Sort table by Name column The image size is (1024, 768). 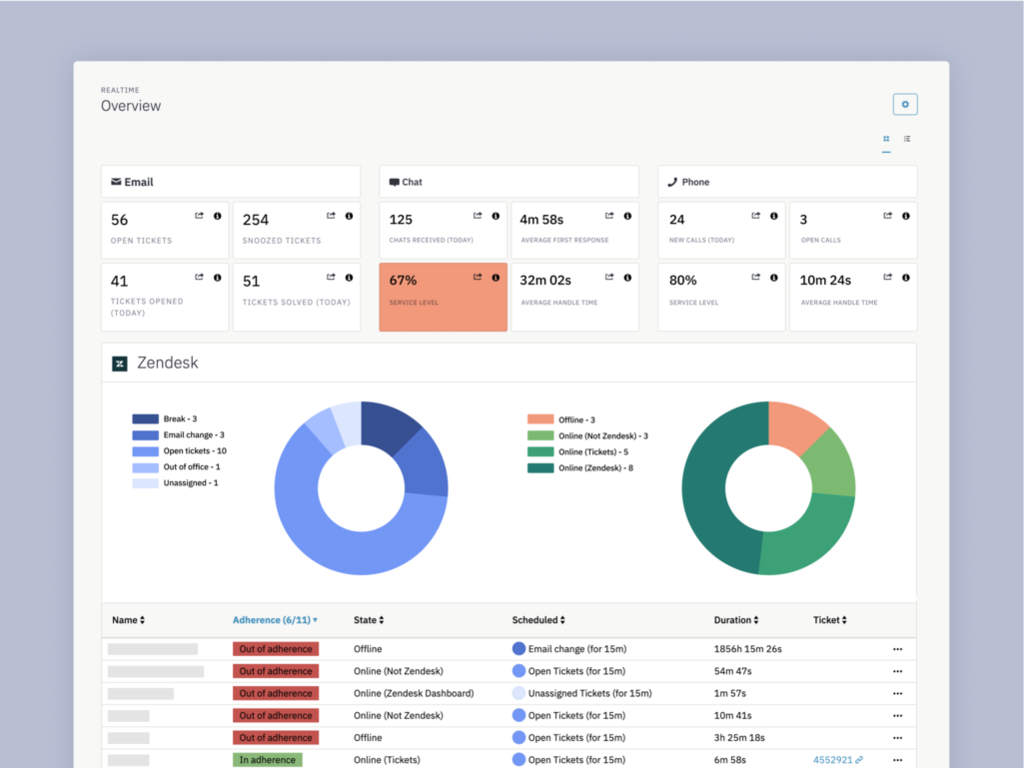click(128, 620)
